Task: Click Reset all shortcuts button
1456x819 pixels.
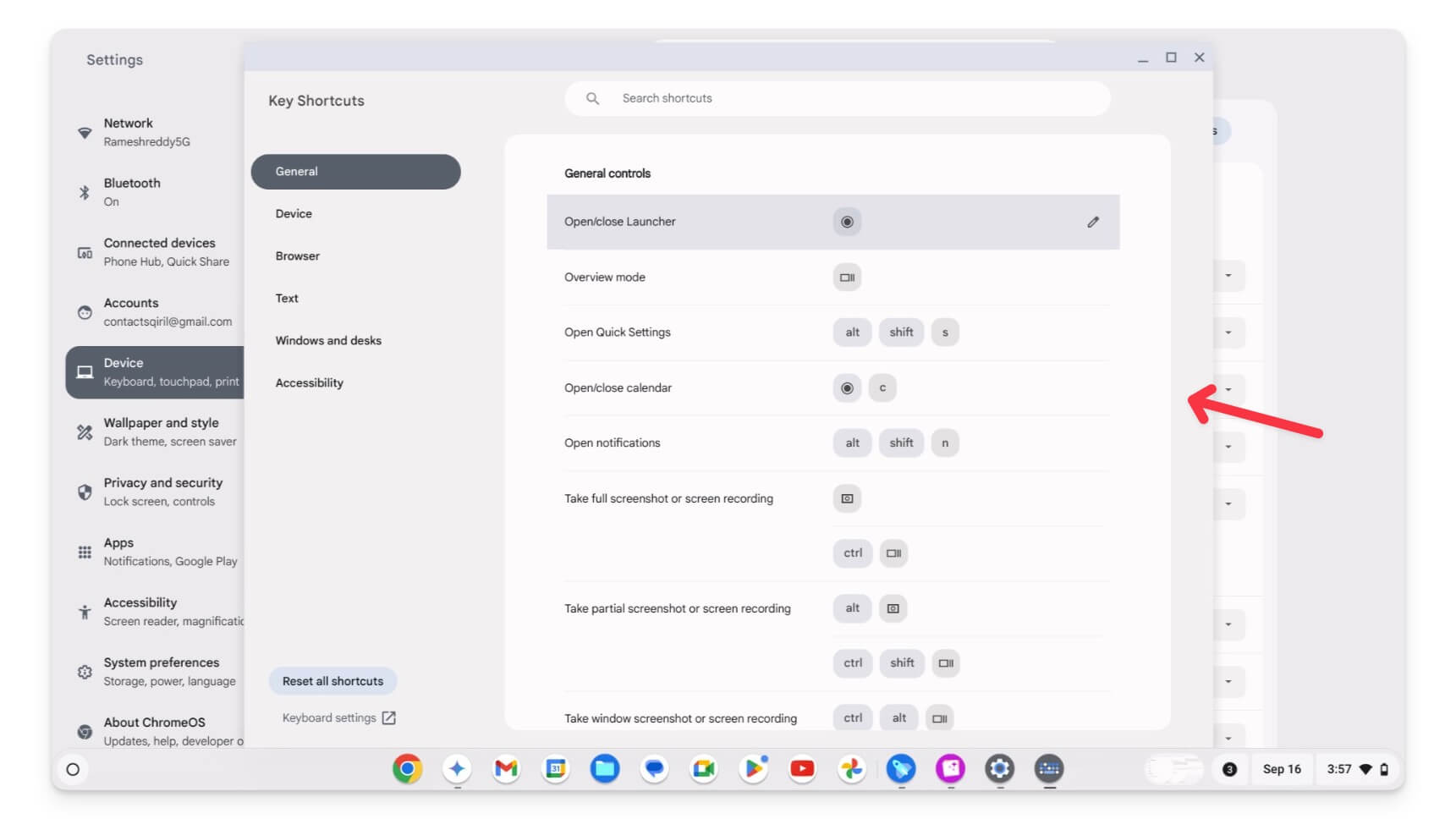Action: pyautogui.click(x=332, y=681)
